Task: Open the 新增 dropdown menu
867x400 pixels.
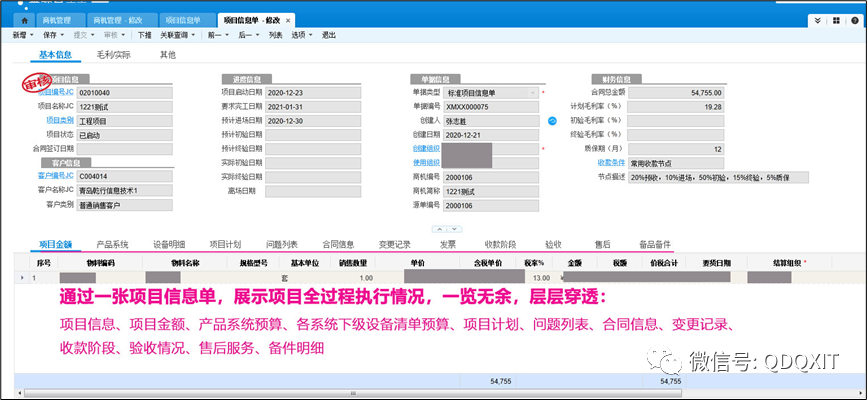Action: pyautogui.click(x=24, y=34)
